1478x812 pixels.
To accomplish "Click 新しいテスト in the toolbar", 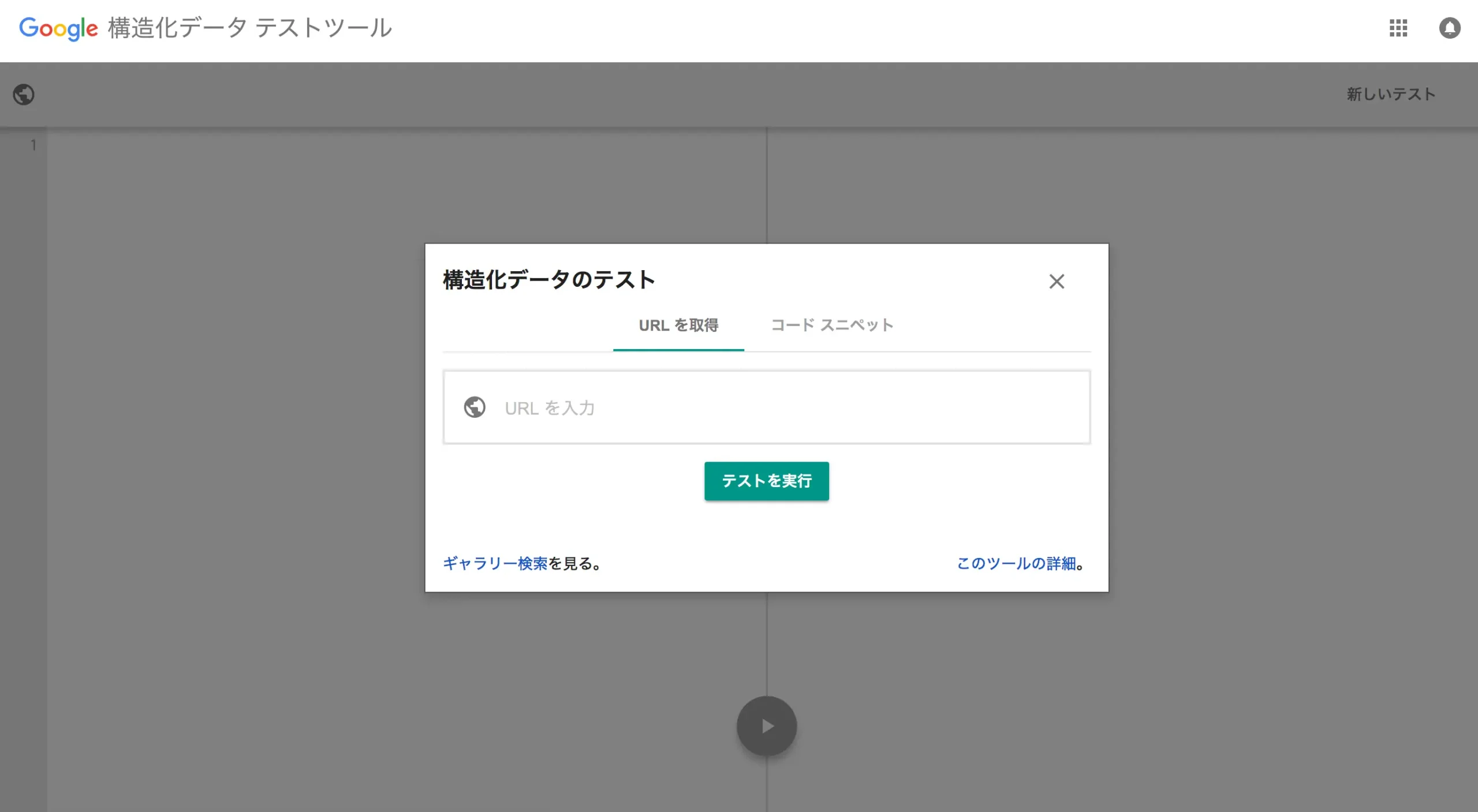I will pos(1391,94).
